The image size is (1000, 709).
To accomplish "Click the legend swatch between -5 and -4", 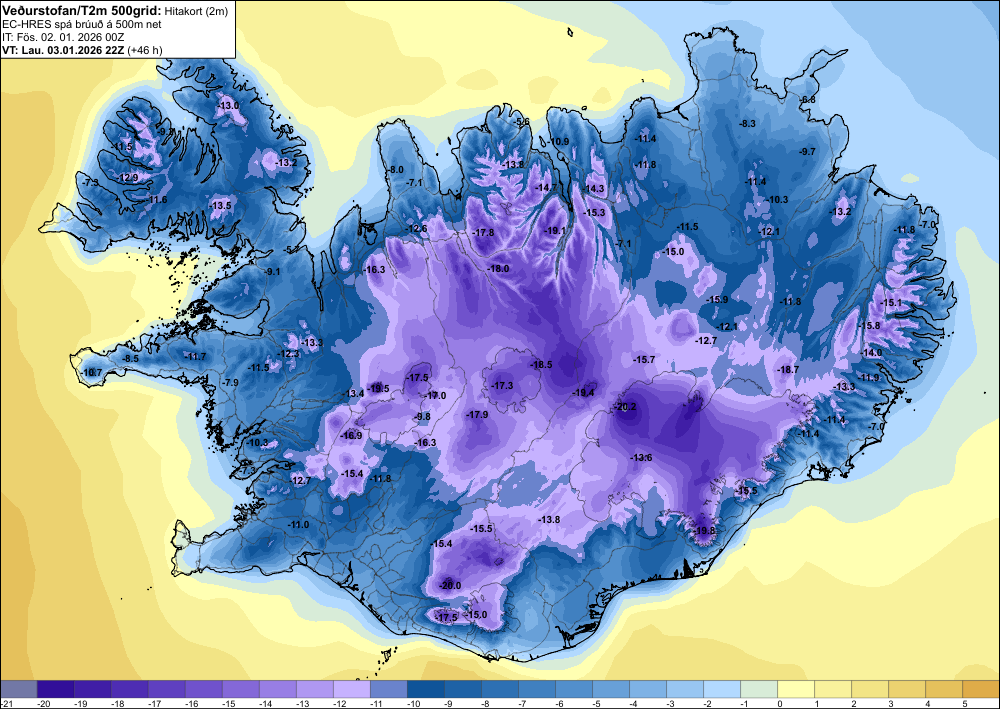I will point(611,689).
